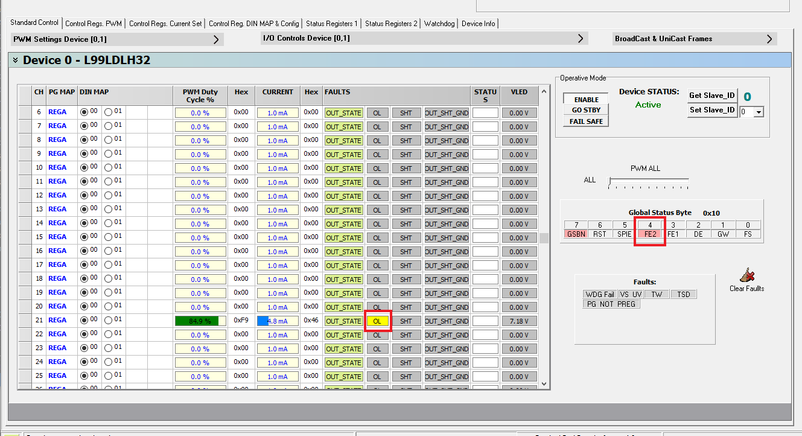
Task: Click the Clear Faults broom icon
Action: [747, 276]
